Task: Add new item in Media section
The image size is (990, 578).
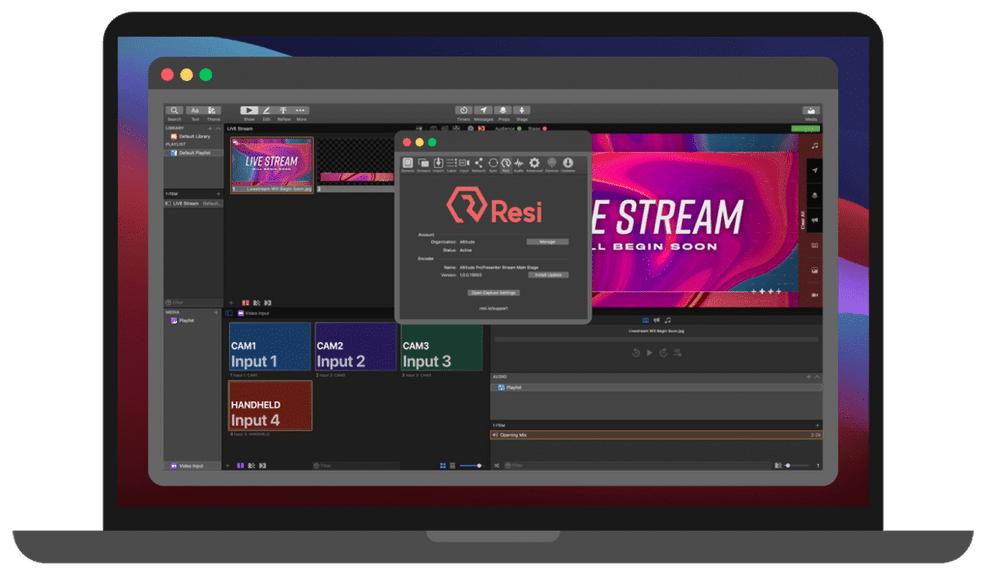Action: tap(216, 313)
